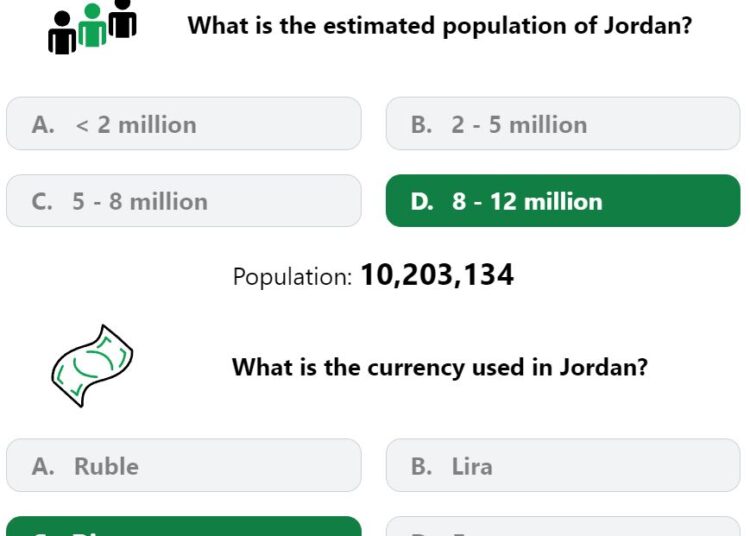Pick the 5 - 8 million answer
This screenshot has width=750, height=536.
184,201
